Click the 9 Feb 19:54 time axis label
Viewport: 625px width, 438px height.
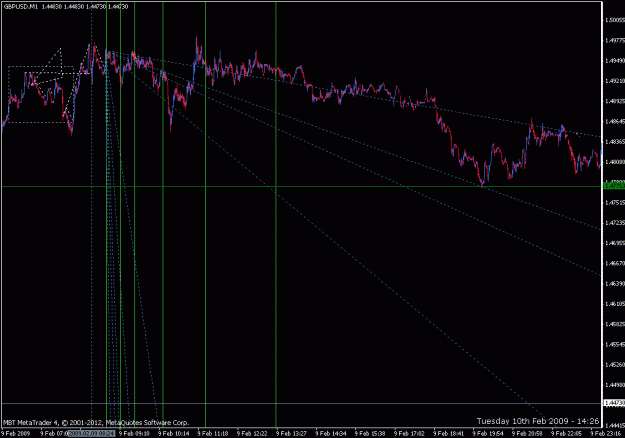[x=488, y=433]
